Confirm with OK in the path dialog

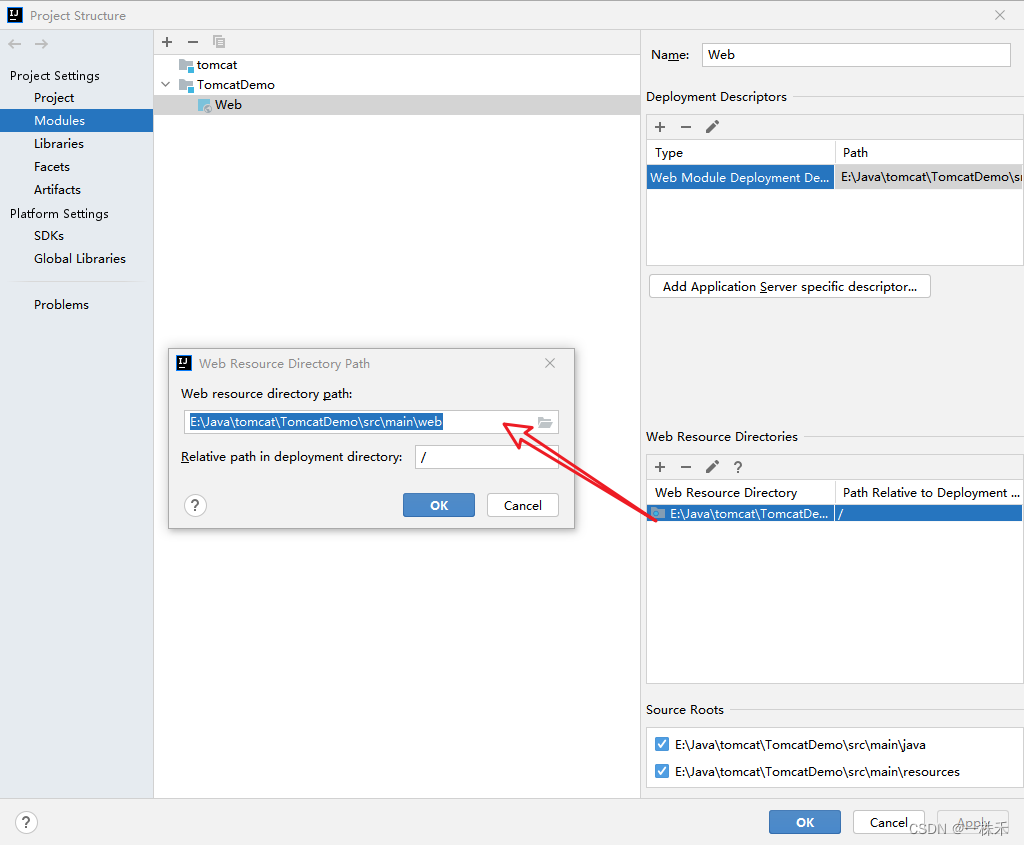[x=439, y=505]
